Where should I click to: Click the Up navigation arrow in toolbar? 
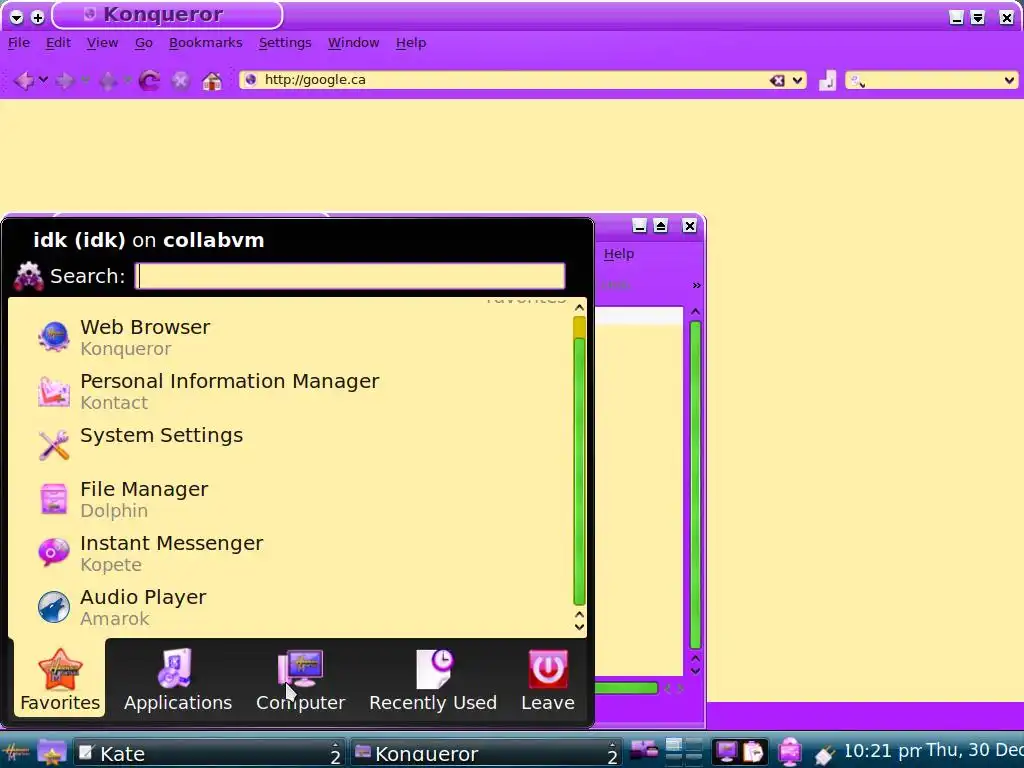pyautogui.click(x=108, y=80)
